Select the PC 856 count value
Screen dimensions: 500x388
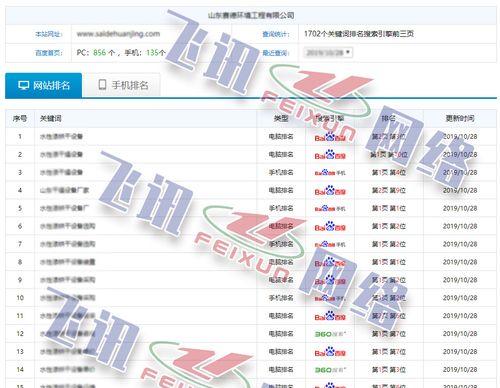pyautogui.click(x=99, y=53)
